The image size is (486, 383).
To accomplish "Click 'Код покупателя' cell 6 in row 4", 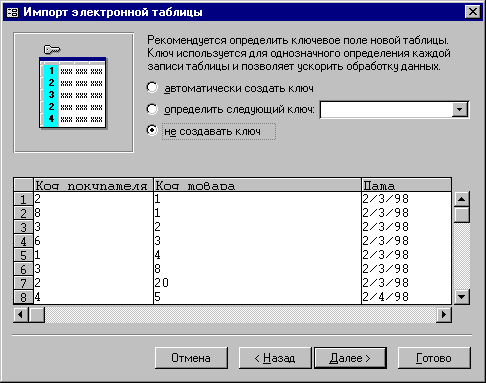I will click(x=93, y=241).
